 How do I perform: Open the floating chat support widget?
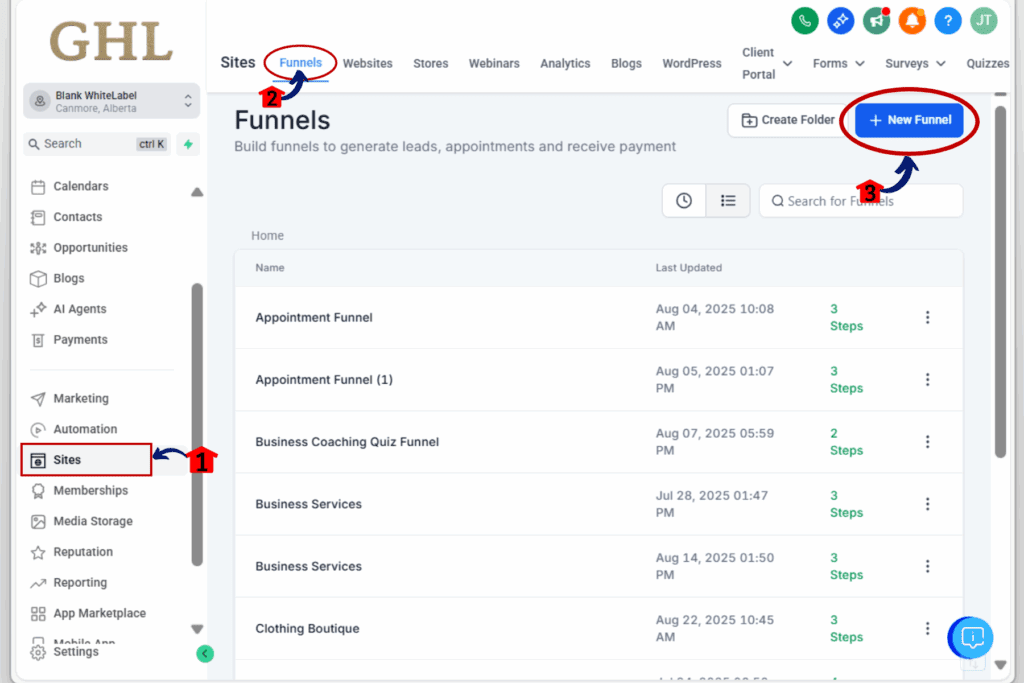point(972,637)
